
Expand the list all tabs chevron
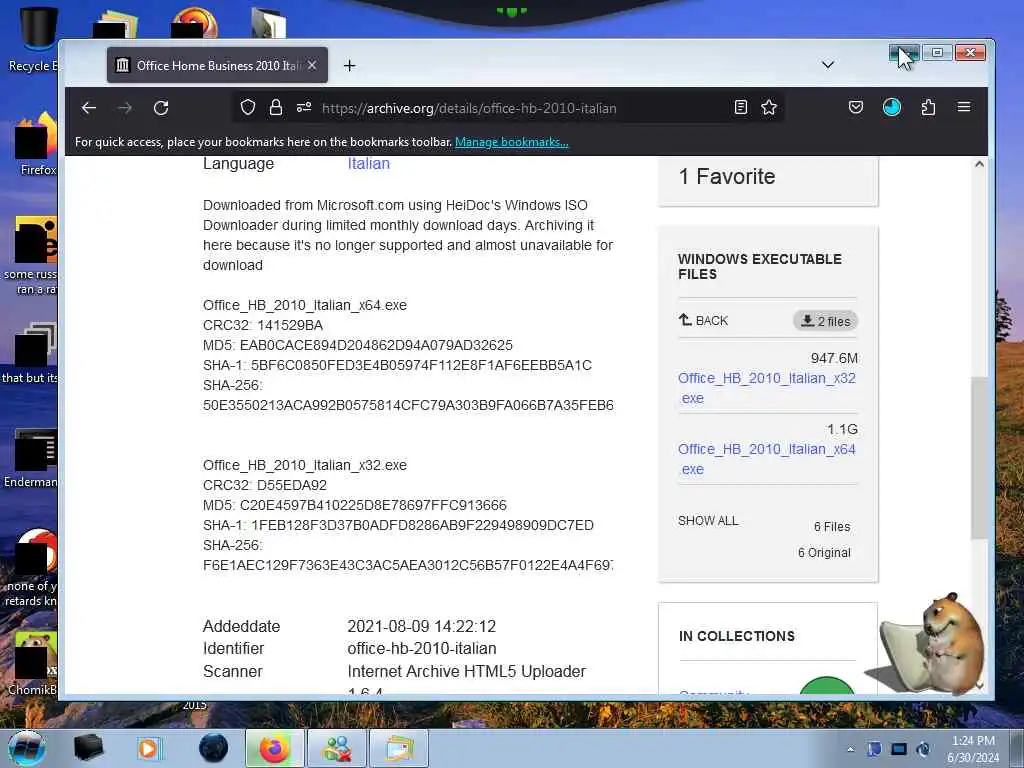pyautogui.click(x=827, y=65)
